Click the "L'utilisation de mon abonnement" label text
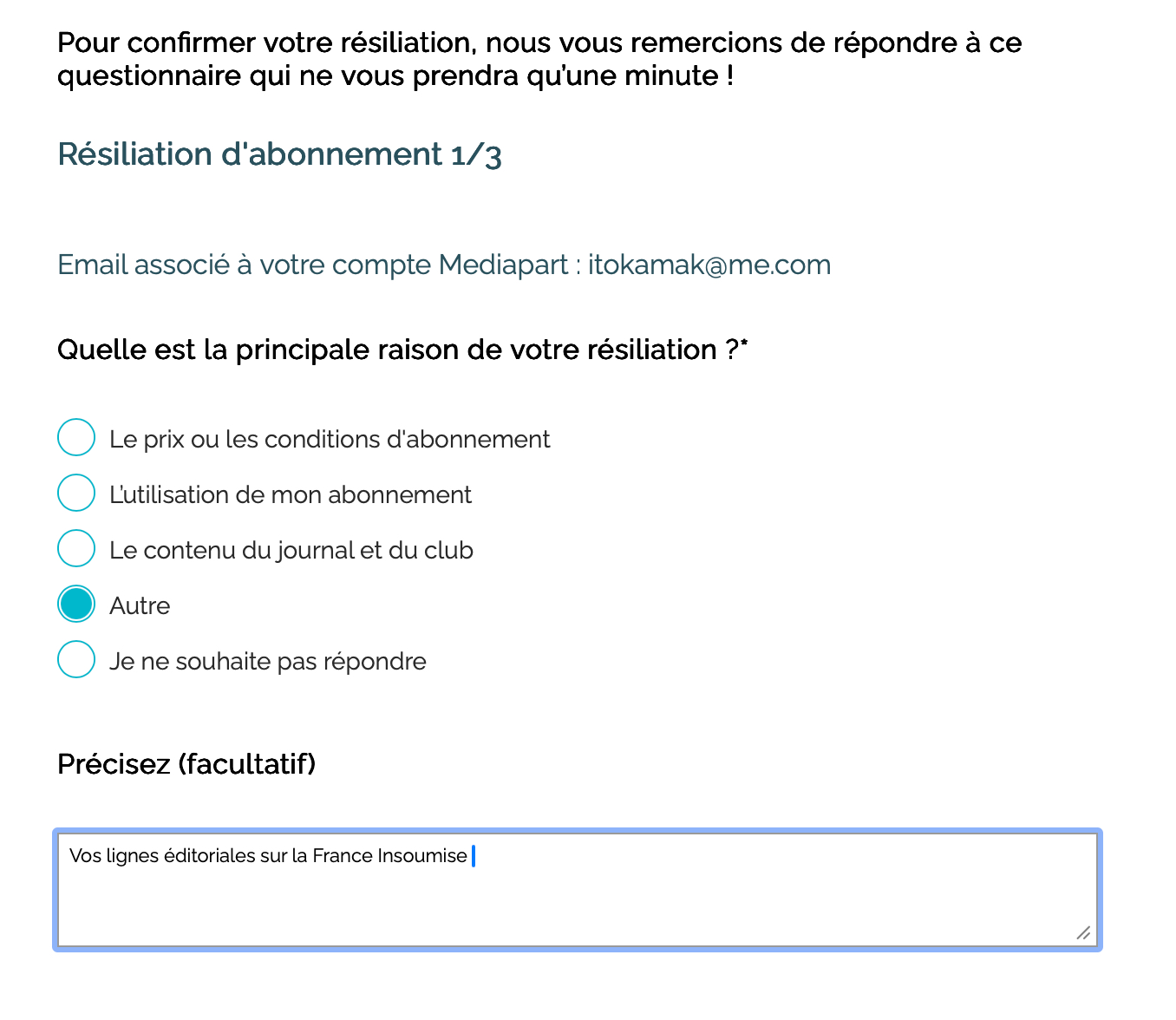The width and height of the screenshot is (1176, 1020). click(x=291, y=495)
